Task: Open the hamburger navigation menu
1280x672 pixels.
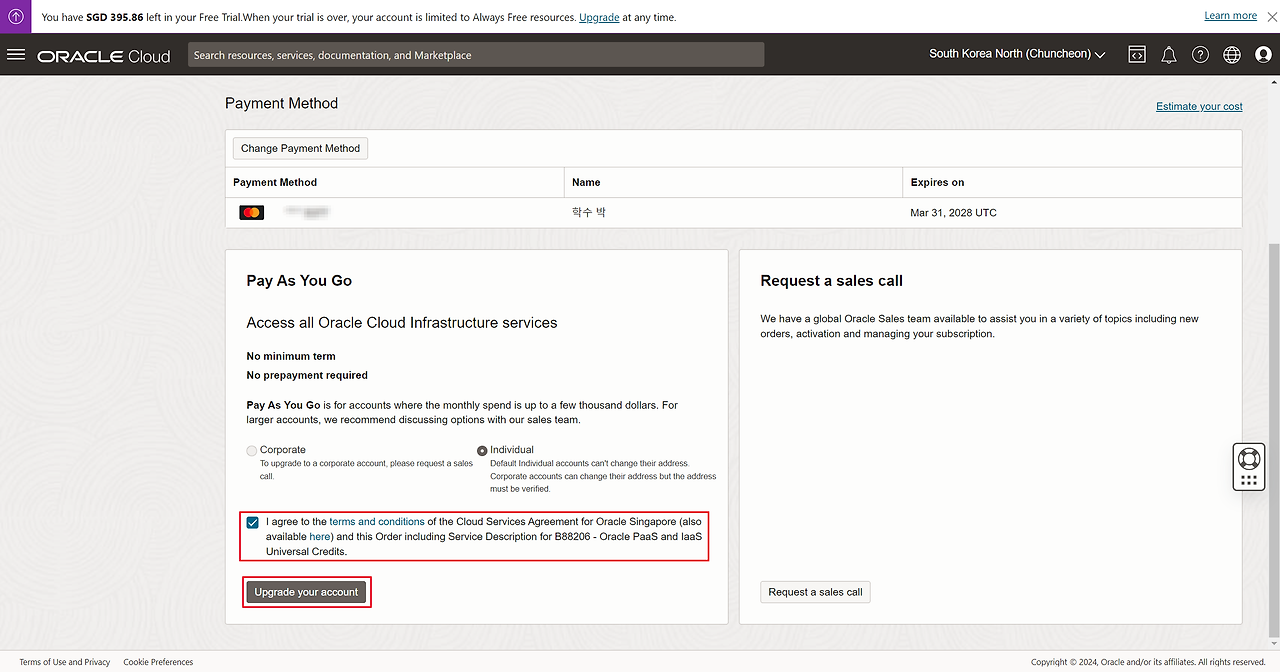Action: pos(16,54)
